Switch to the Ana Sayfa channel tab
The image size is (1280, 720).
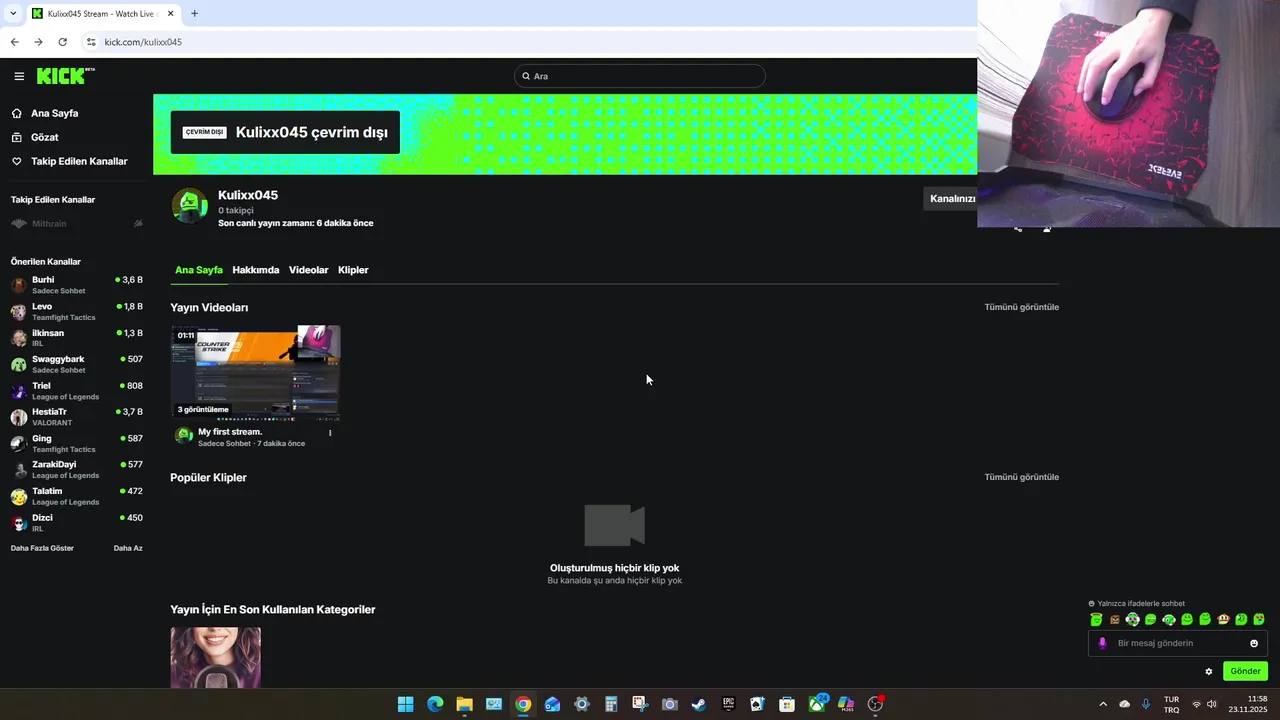[199, 270]
